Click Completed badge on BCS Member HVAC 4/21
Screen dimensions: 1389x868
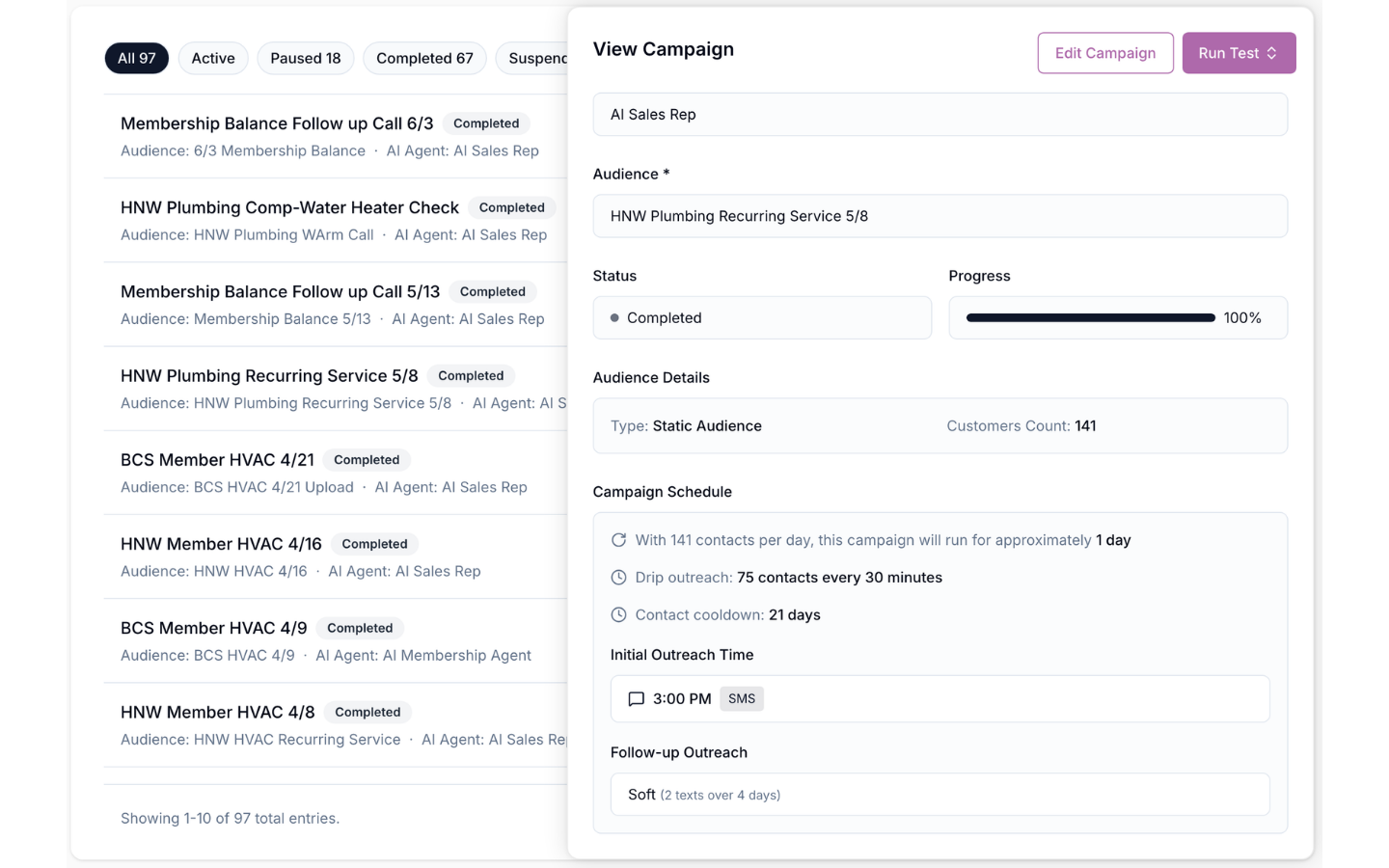click(367, 460)
